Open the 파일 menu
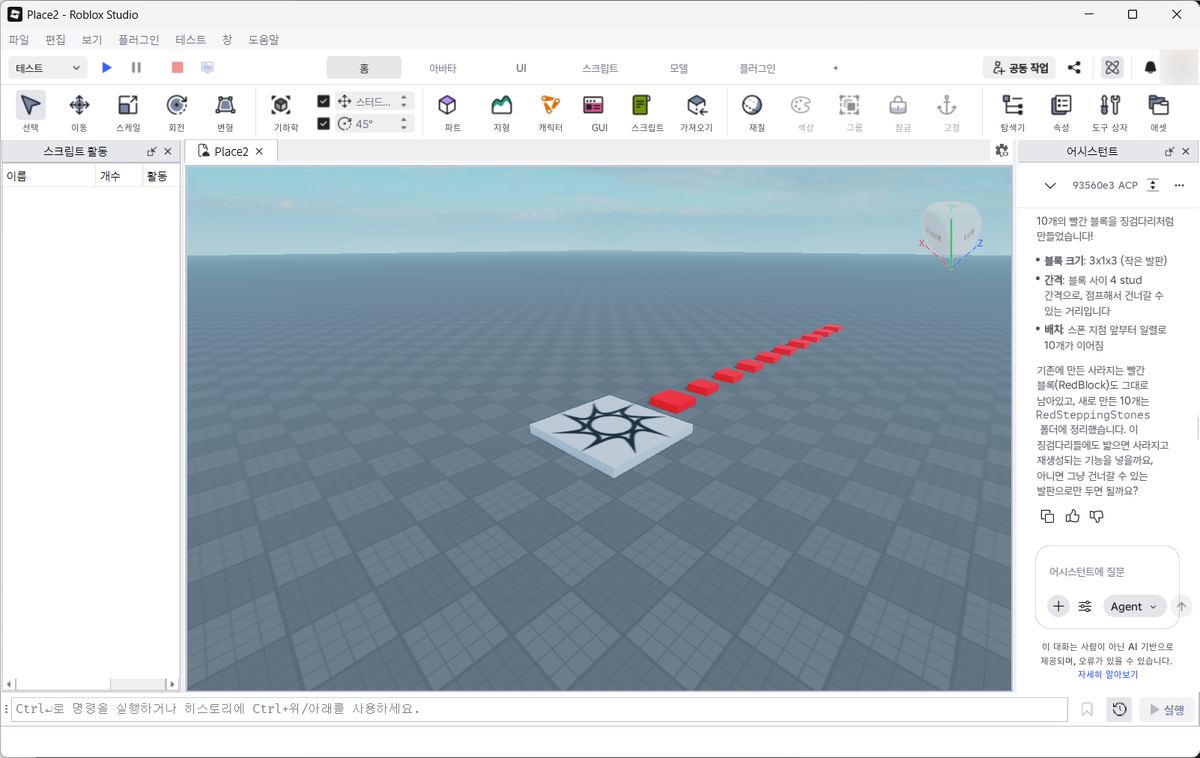 [x=19, y=40]
